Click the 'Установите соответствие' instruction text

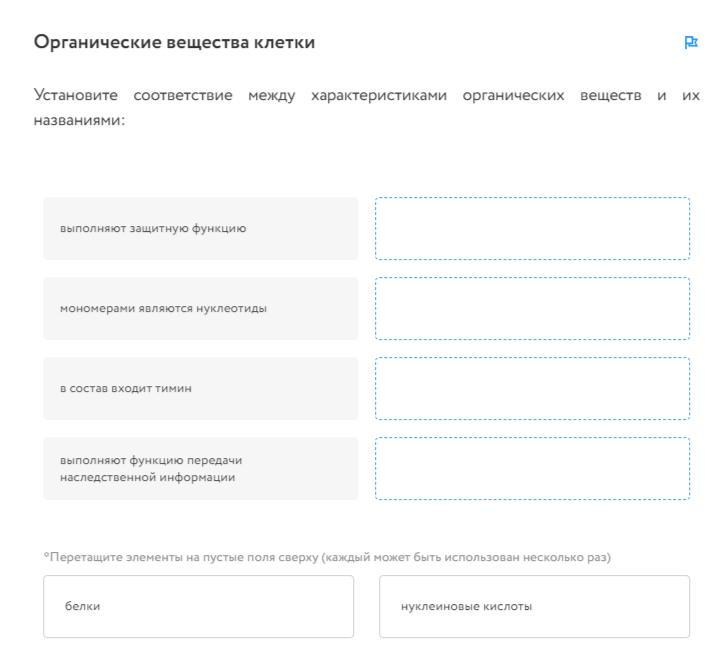click(366, 105)
